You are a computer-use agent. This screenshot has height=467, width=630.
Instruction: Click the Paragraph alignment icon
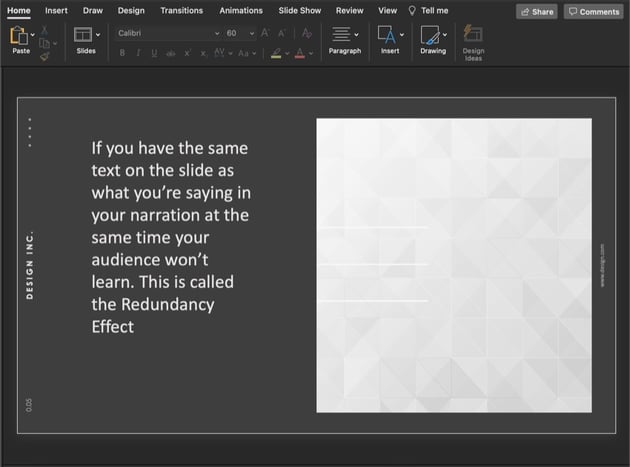(342, 35)
